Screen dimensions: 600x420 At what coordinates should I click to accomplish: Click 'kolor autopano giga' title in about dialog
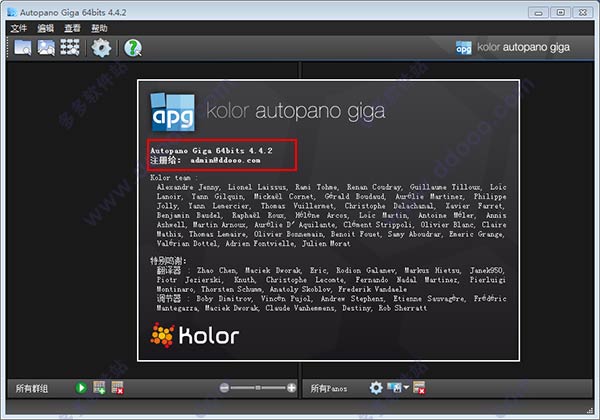click(296, 111)
